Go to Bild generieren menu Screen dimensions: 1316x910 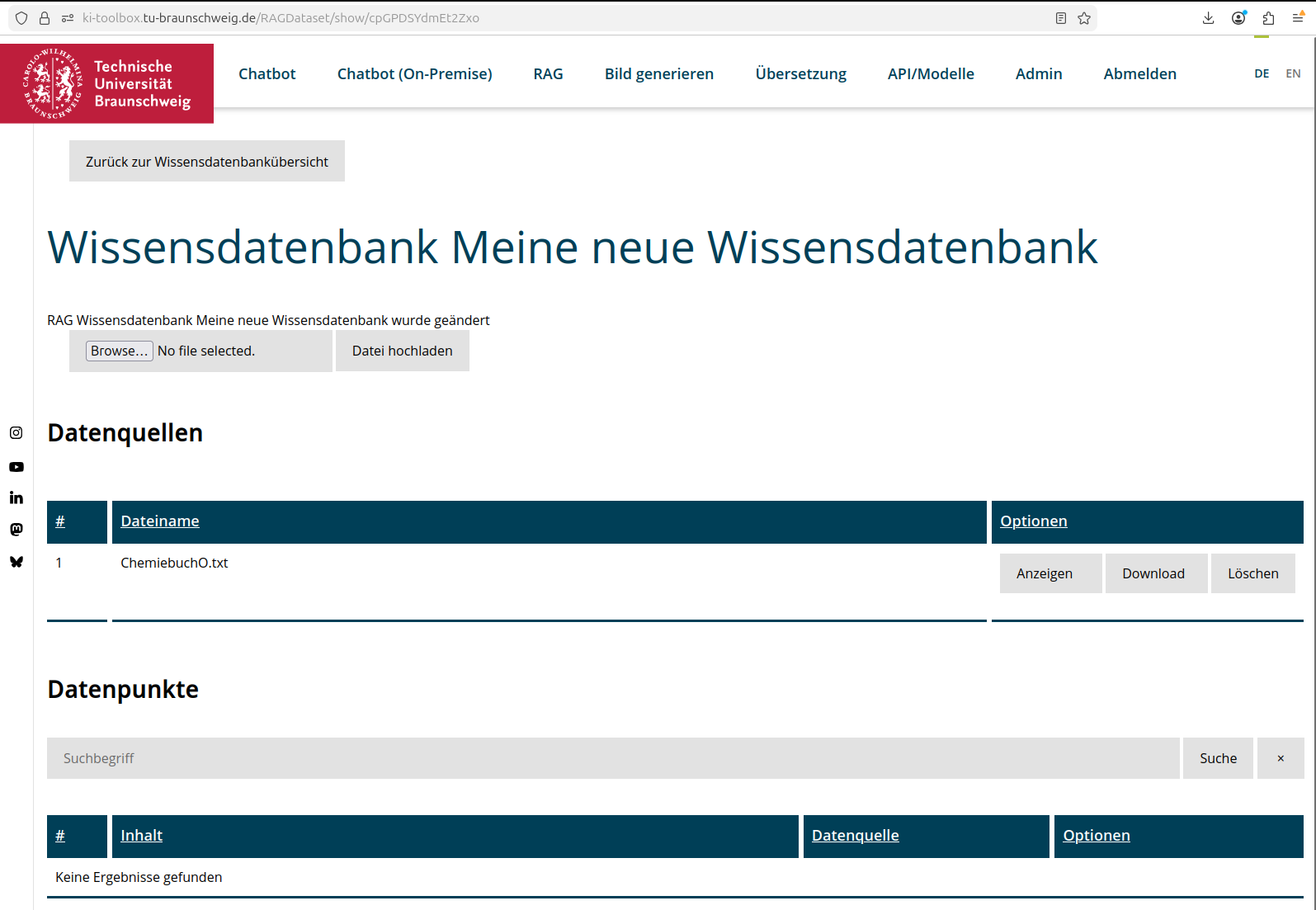click(x=658, y=74)
